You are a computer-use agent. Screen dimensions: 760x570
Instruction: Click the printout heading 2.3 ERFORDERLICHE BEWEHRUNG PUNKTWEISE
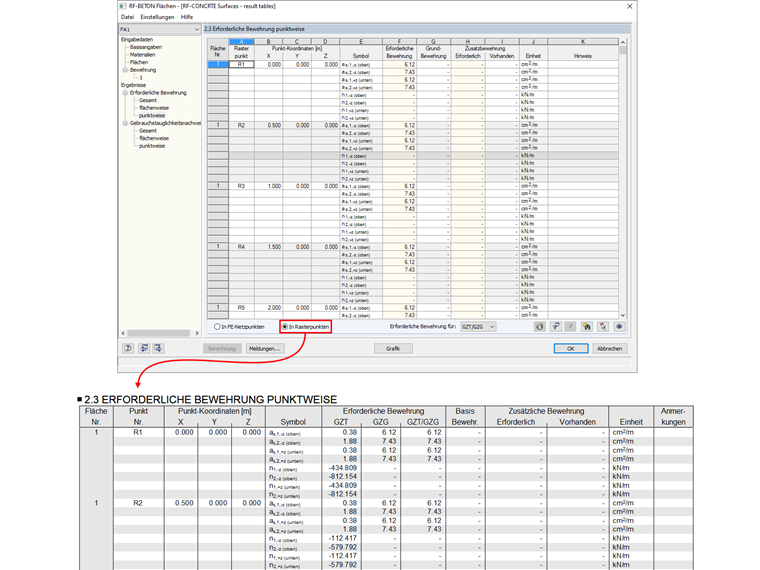(x=210, y=399)
